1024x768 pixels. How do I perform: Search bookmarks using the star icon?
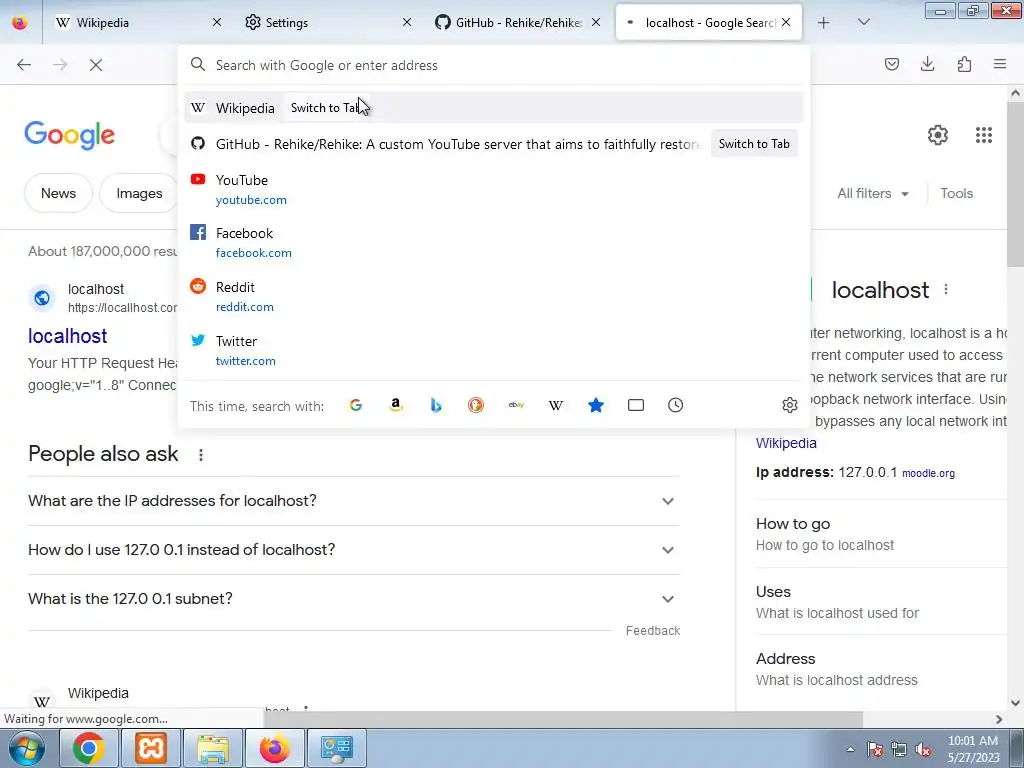click(x=596, y=406)
